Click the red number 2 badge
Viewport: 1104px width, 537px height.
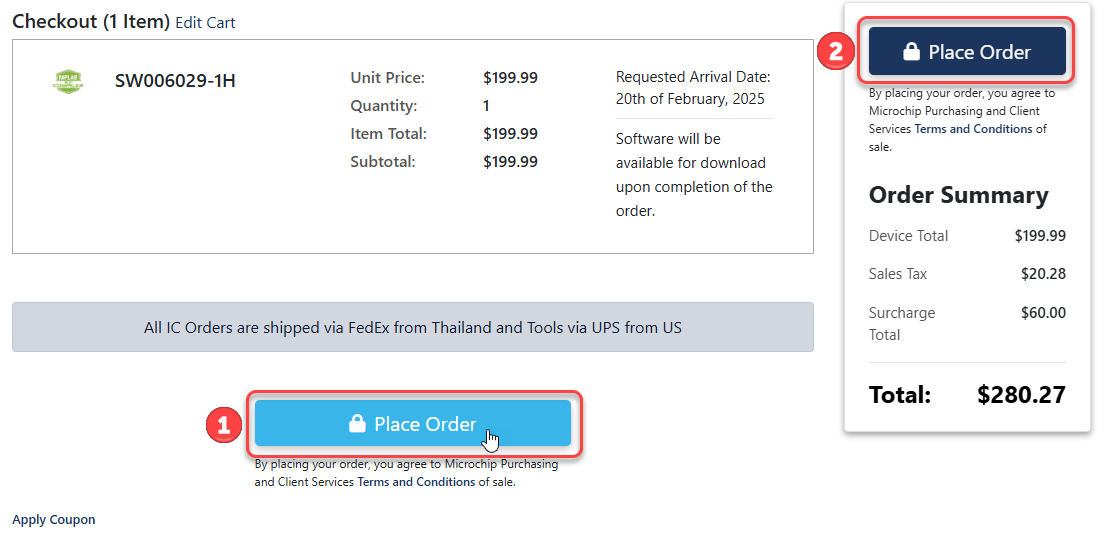point(836,52)
